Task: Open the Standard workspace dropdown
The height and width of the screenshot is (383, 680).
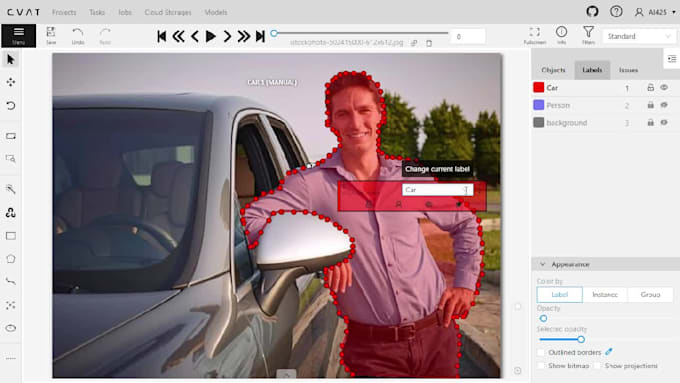Action: 639,36
